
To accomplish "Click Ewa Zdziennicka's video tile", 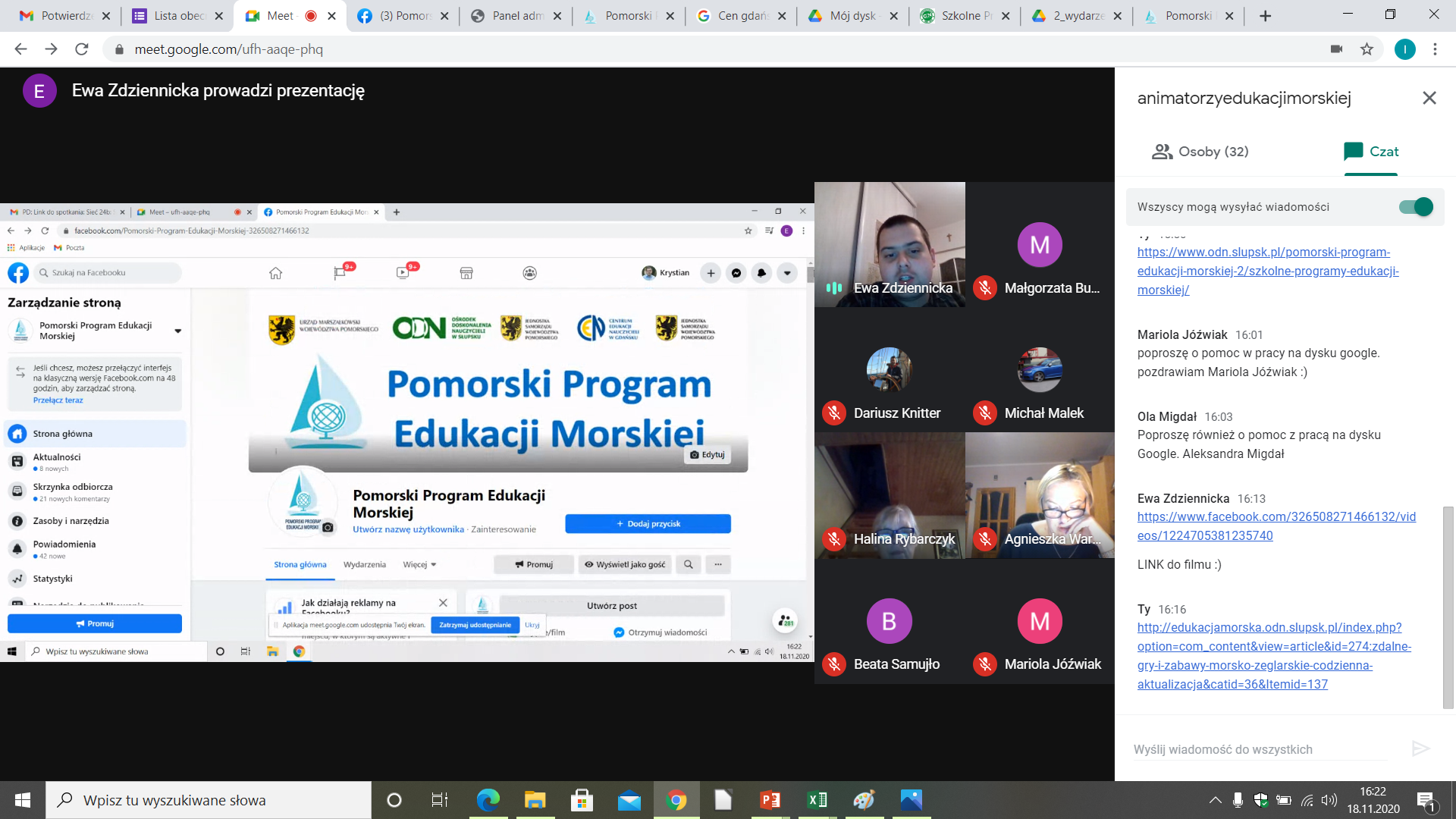I will [890, 244].
